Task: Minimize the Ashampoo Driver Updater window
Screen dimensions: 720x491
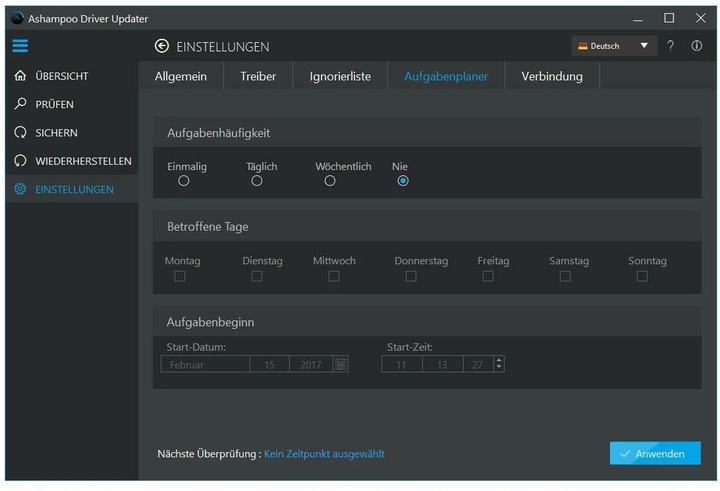Action: (x=638, y=18)
